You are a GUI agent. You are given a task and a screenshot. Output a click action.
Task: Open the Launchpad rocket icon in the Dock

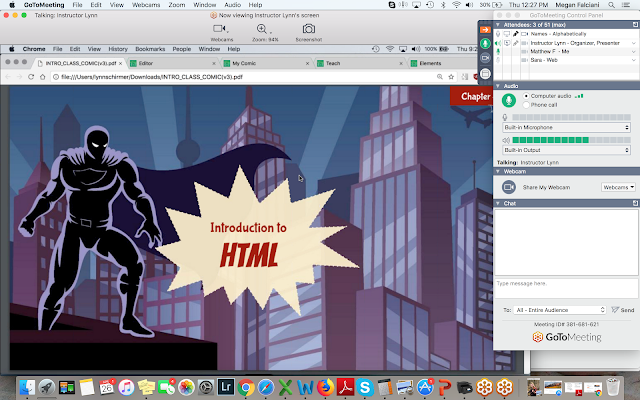click(47, 387)
